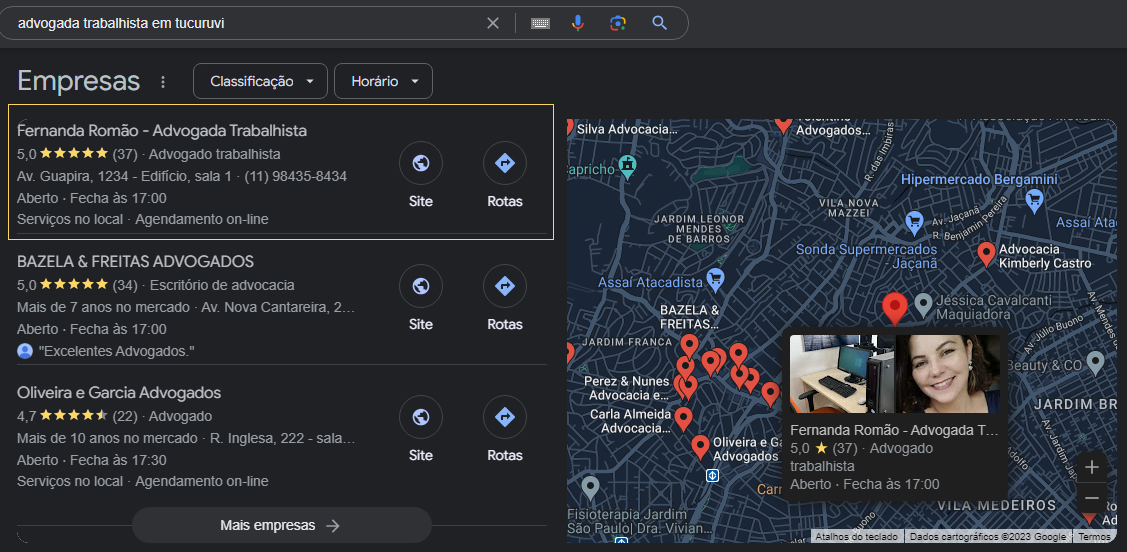Zoom in on the map with plus
1127x552 pixels.
[1092, 467]
